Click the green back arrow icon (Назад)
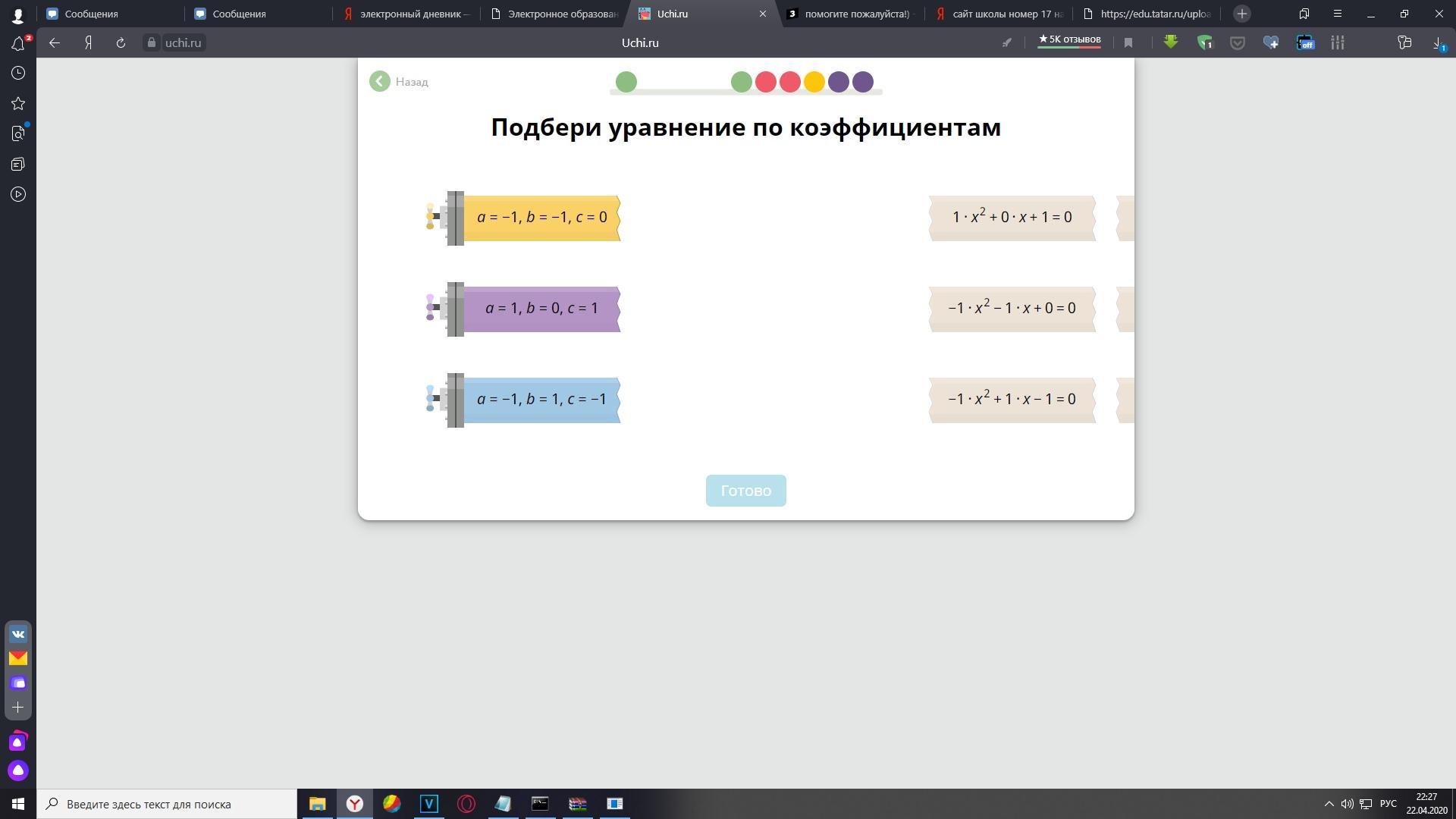 point(380,81)
